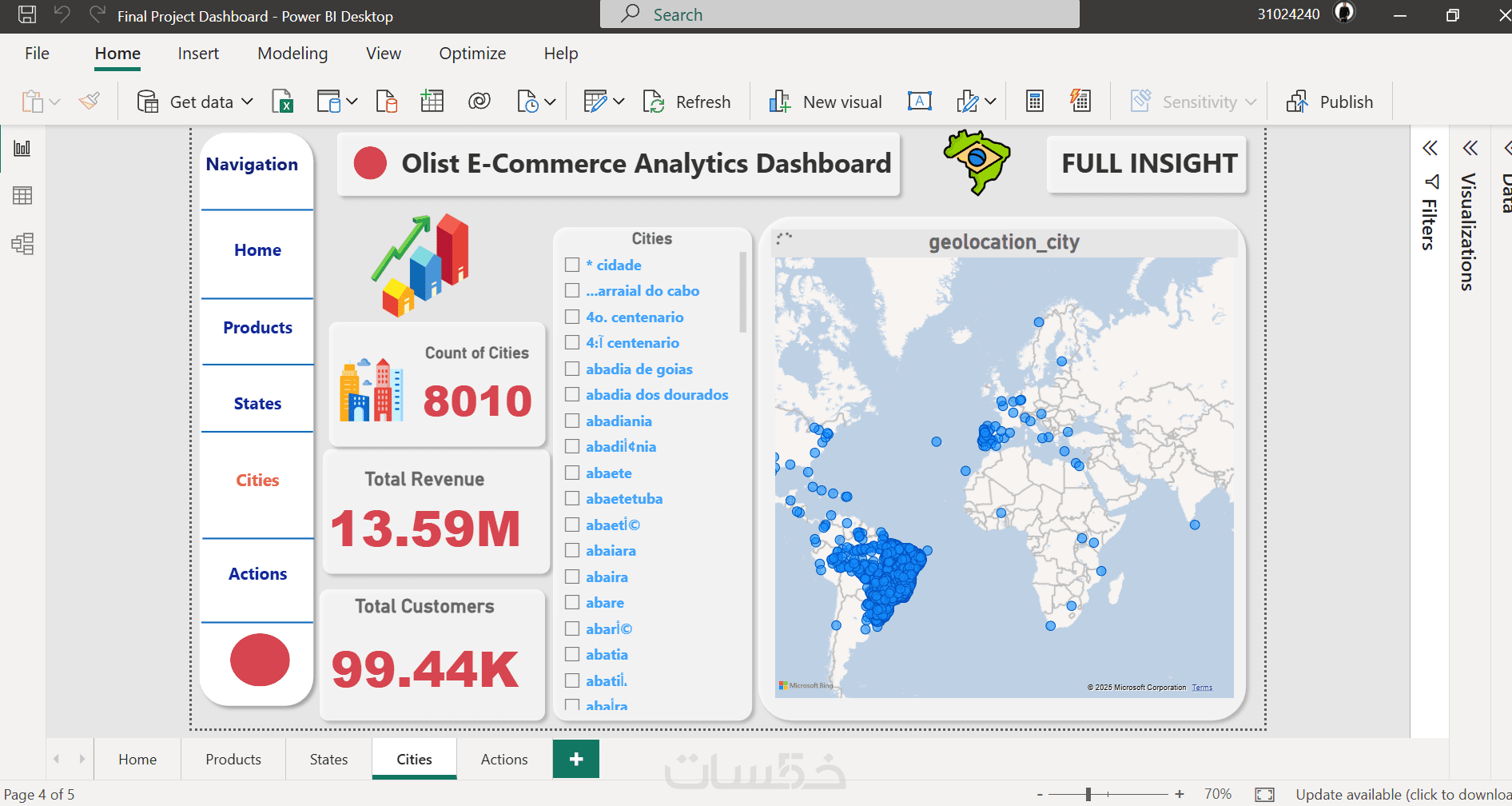Click the Publish button
This screenshot has width=1512, height=806.
click(1330, 102)
